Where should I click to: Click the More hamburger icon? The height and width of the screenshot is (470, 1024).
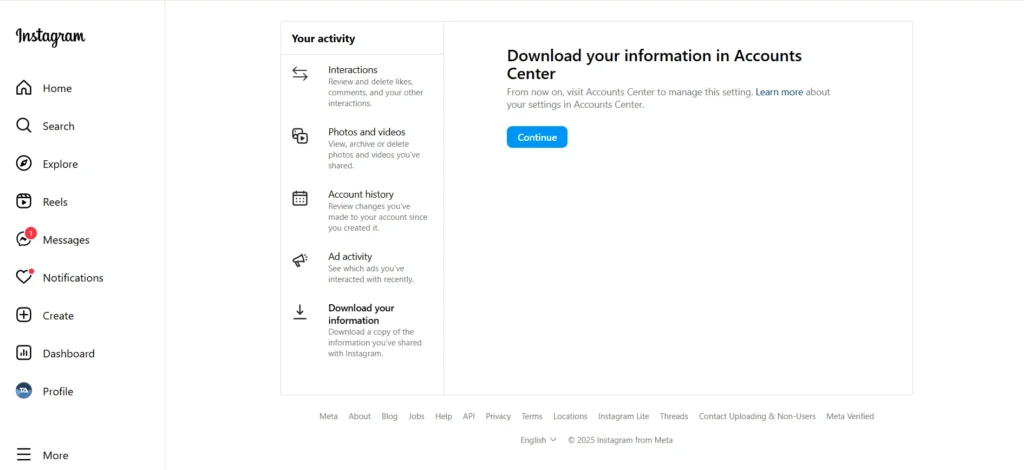coord(24,454)
